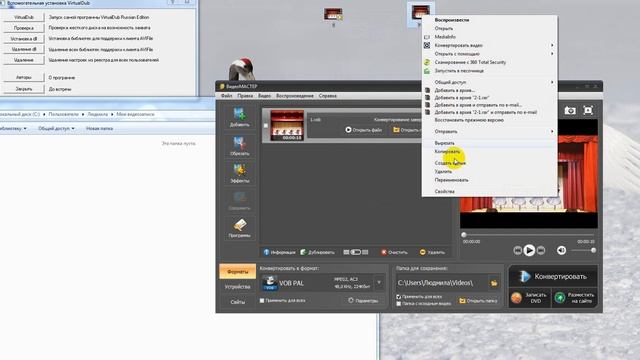The image size is (640, 360).
Task: Take snapshot with camera icon above preview
Action: point(570,111)
